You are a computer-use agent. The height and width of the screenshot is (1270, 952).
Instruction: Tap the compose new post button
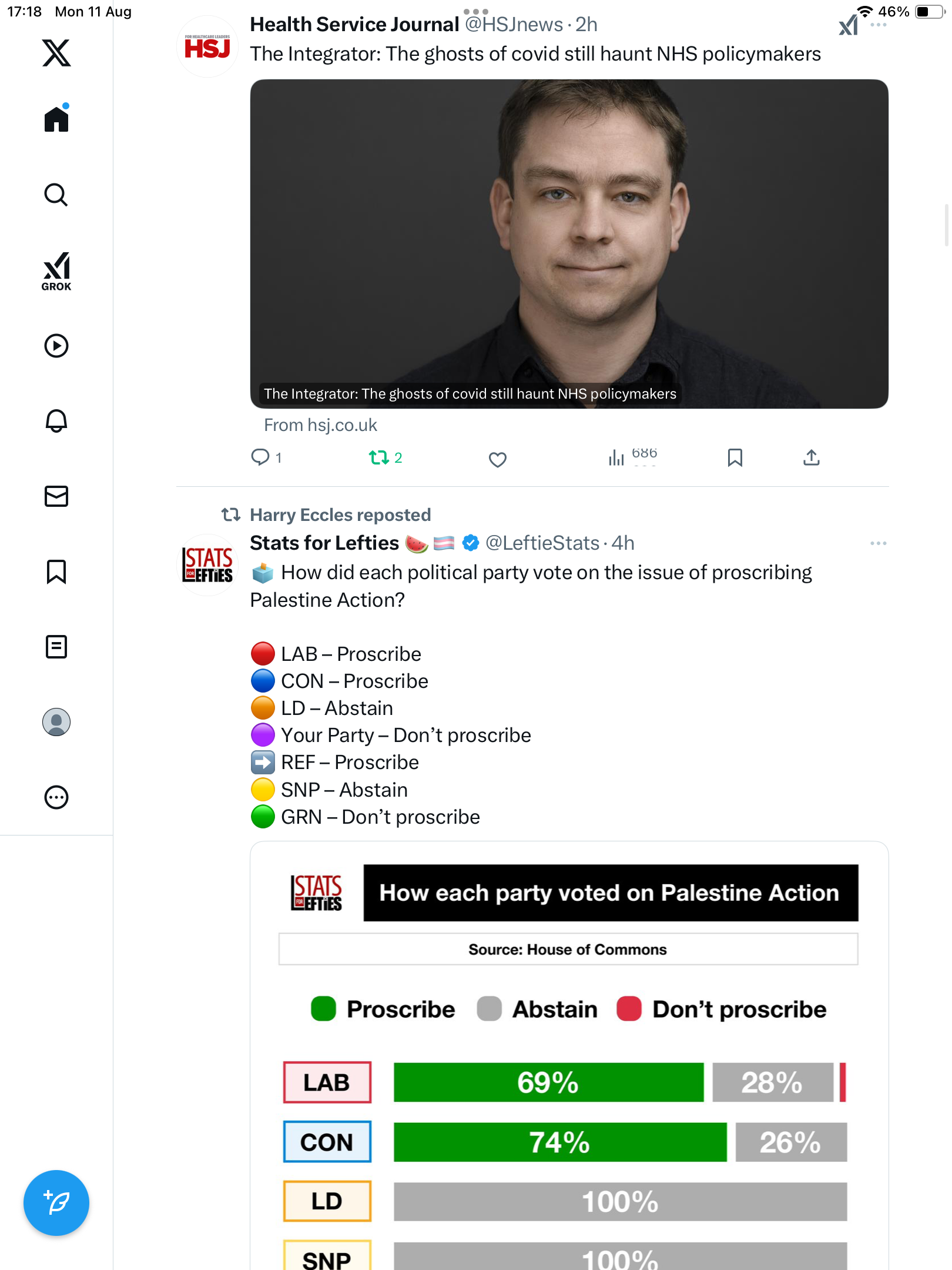coord(56,1202)
